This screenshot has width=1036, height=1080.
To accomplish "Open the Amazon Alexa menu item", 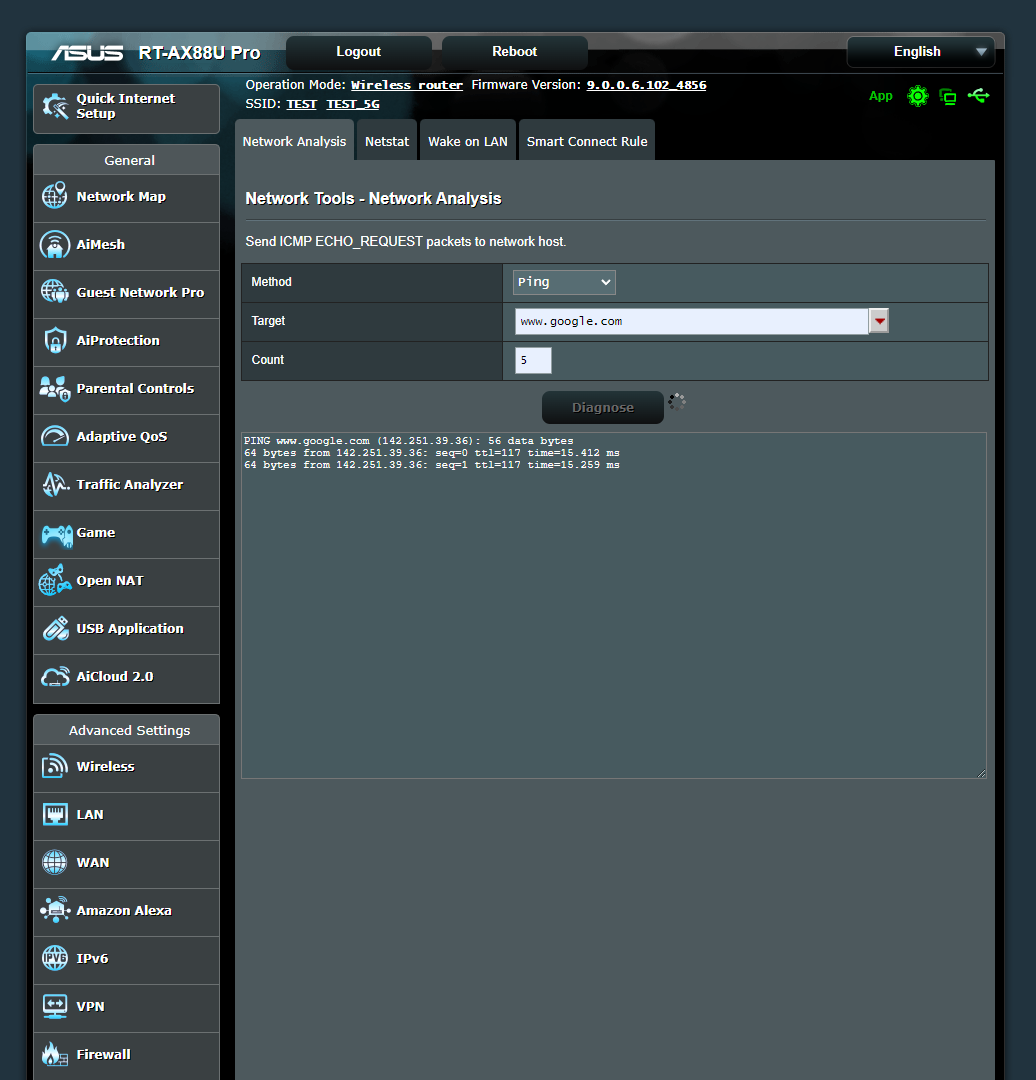I will [127, 911].
